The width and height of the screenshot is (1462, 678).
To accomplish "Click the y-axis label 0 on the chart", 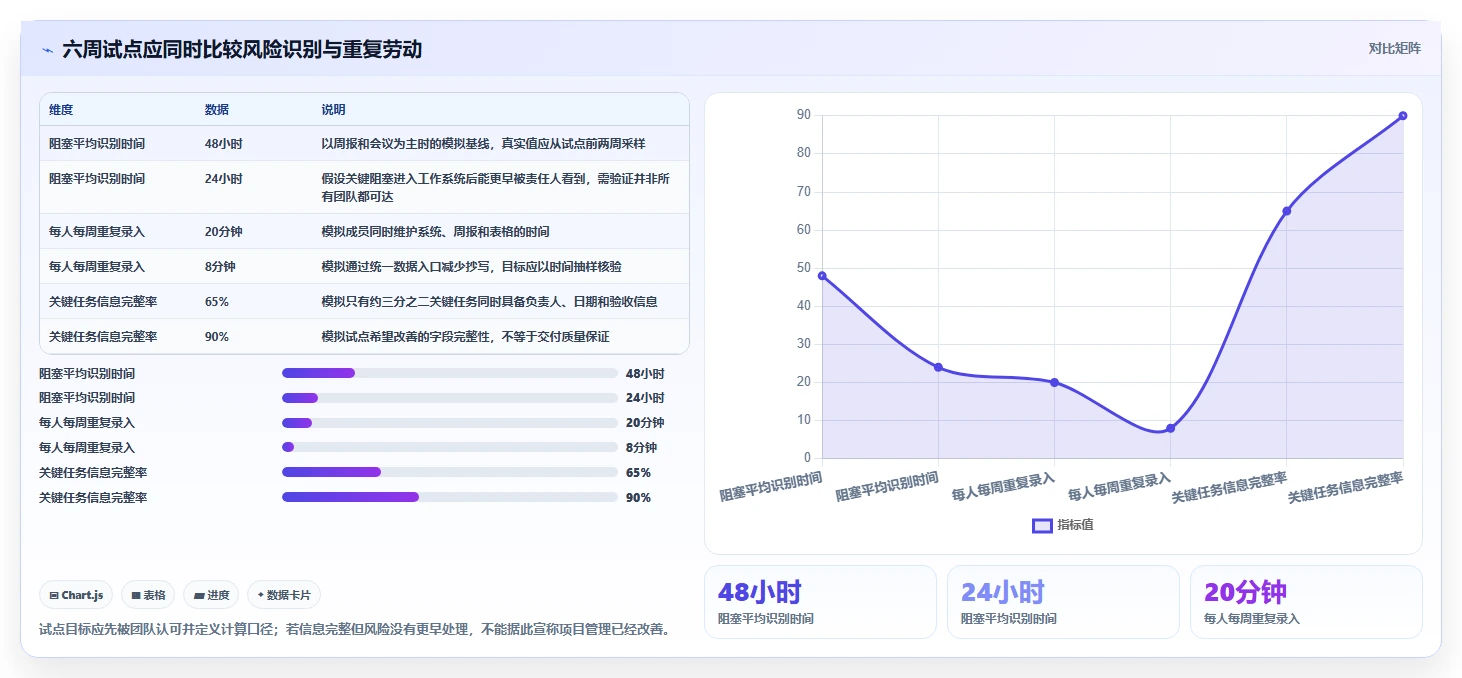I will coord(807,458).
